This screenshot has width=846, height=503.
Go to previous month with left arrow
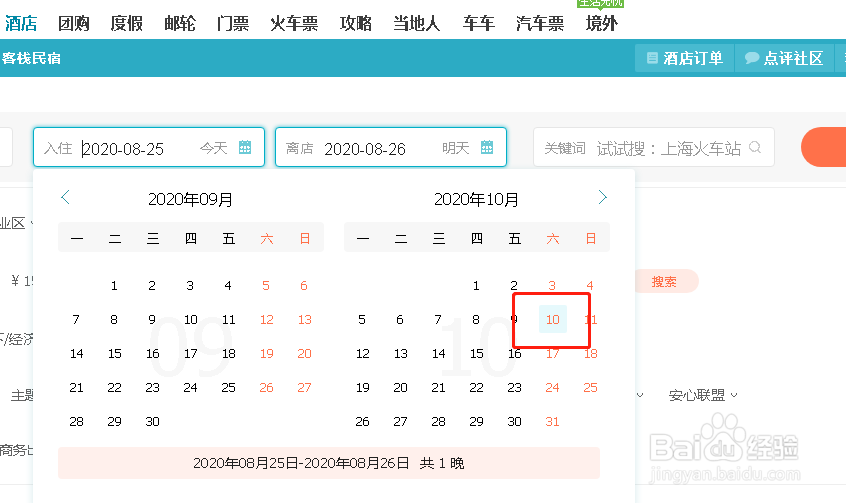65,197
